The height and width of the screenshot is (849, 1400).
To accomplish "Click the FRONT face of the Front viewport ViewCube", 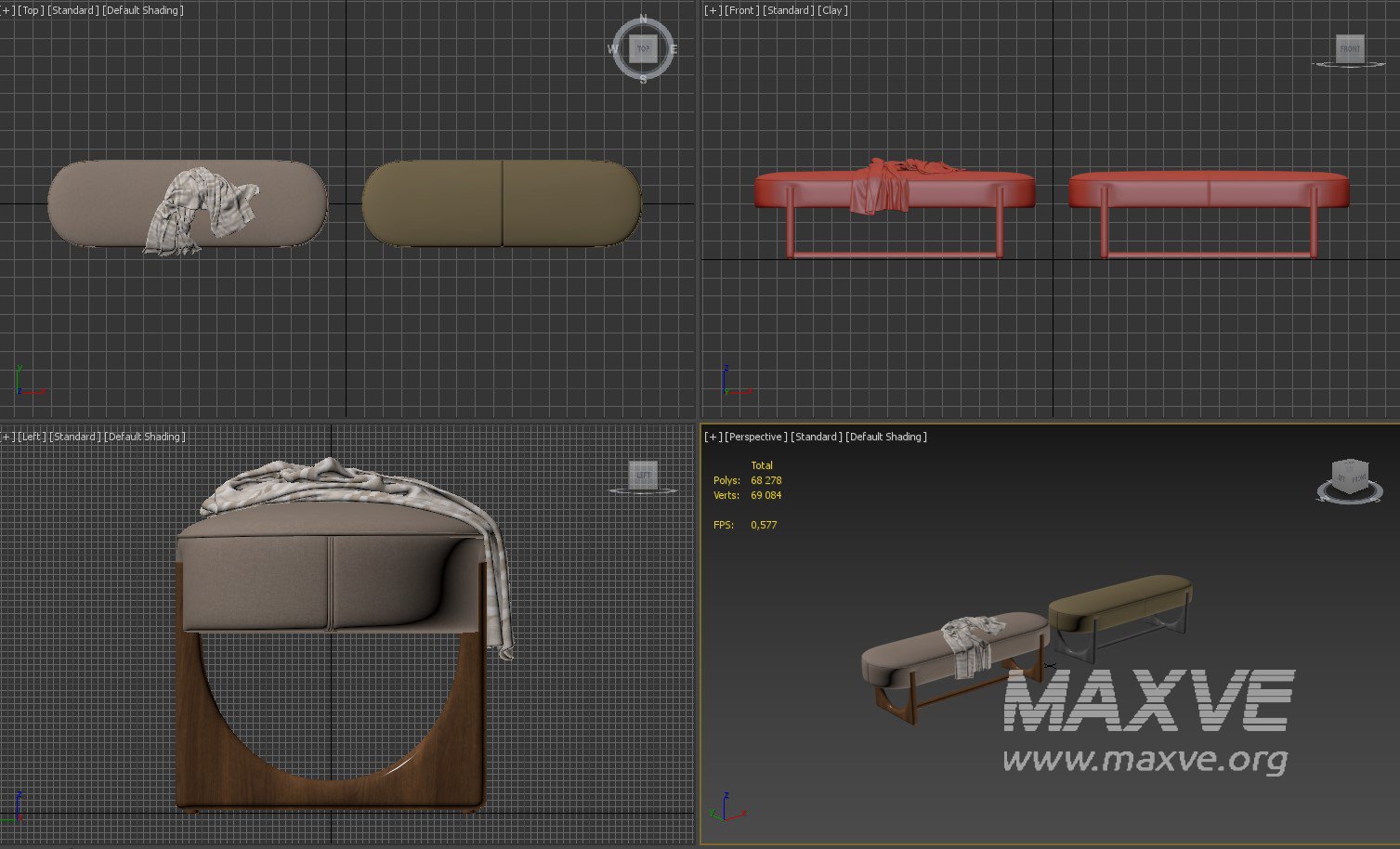I will (1349, 48).
